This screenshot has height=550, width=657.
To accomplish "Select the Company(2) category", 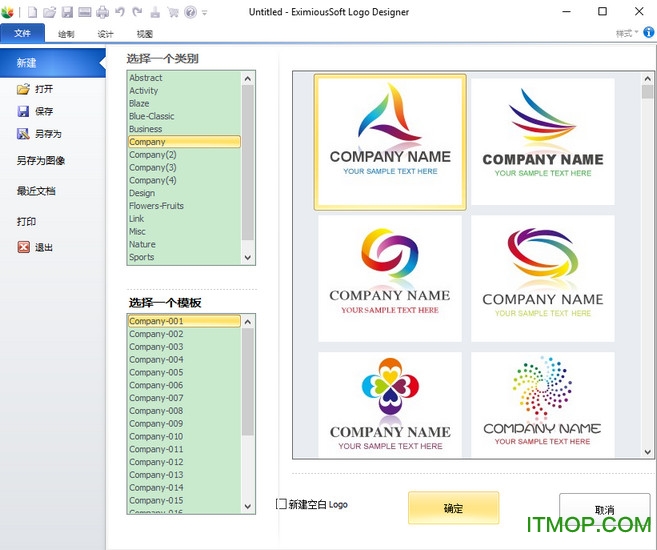I will click(184, 155).
